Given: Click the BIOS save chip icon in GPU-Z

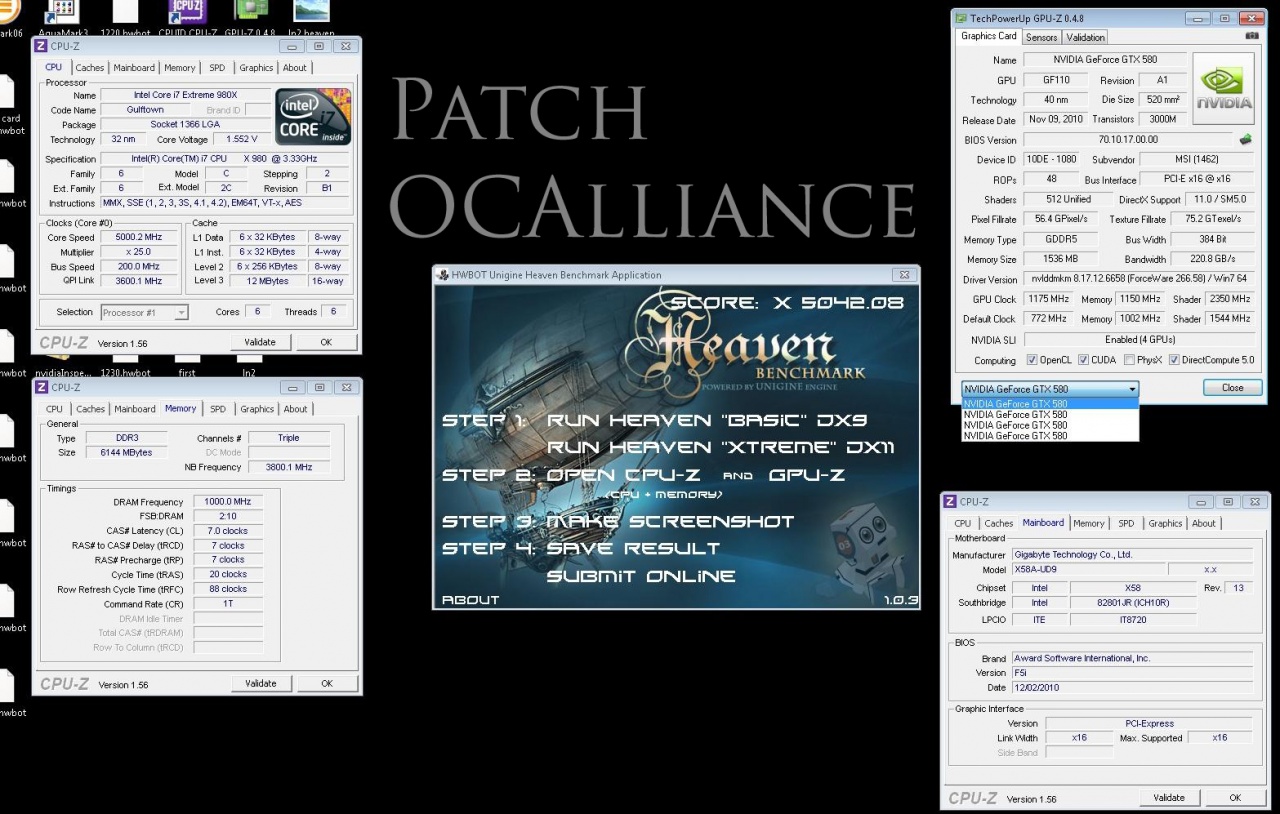Looking at the screenshot, I should tap(1245, 140).
